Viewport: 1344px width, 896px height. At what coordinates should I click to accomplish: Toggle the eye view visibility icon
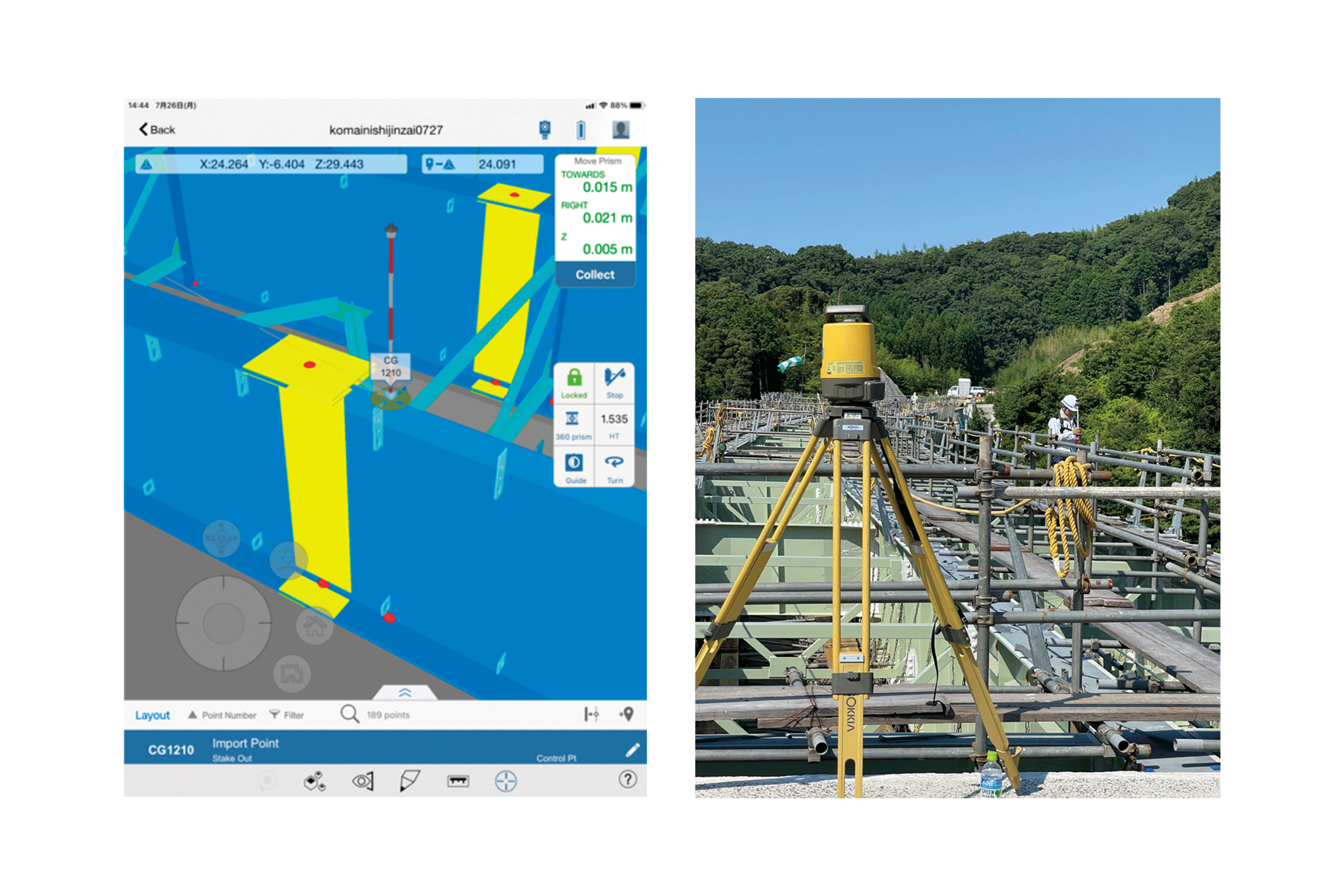tap(363, 780)
